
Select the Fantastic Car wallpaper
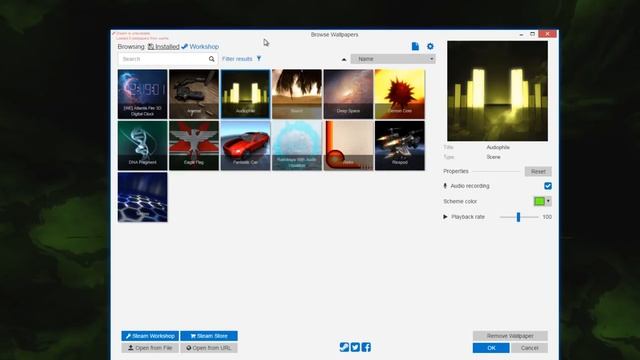pos(245,146)
